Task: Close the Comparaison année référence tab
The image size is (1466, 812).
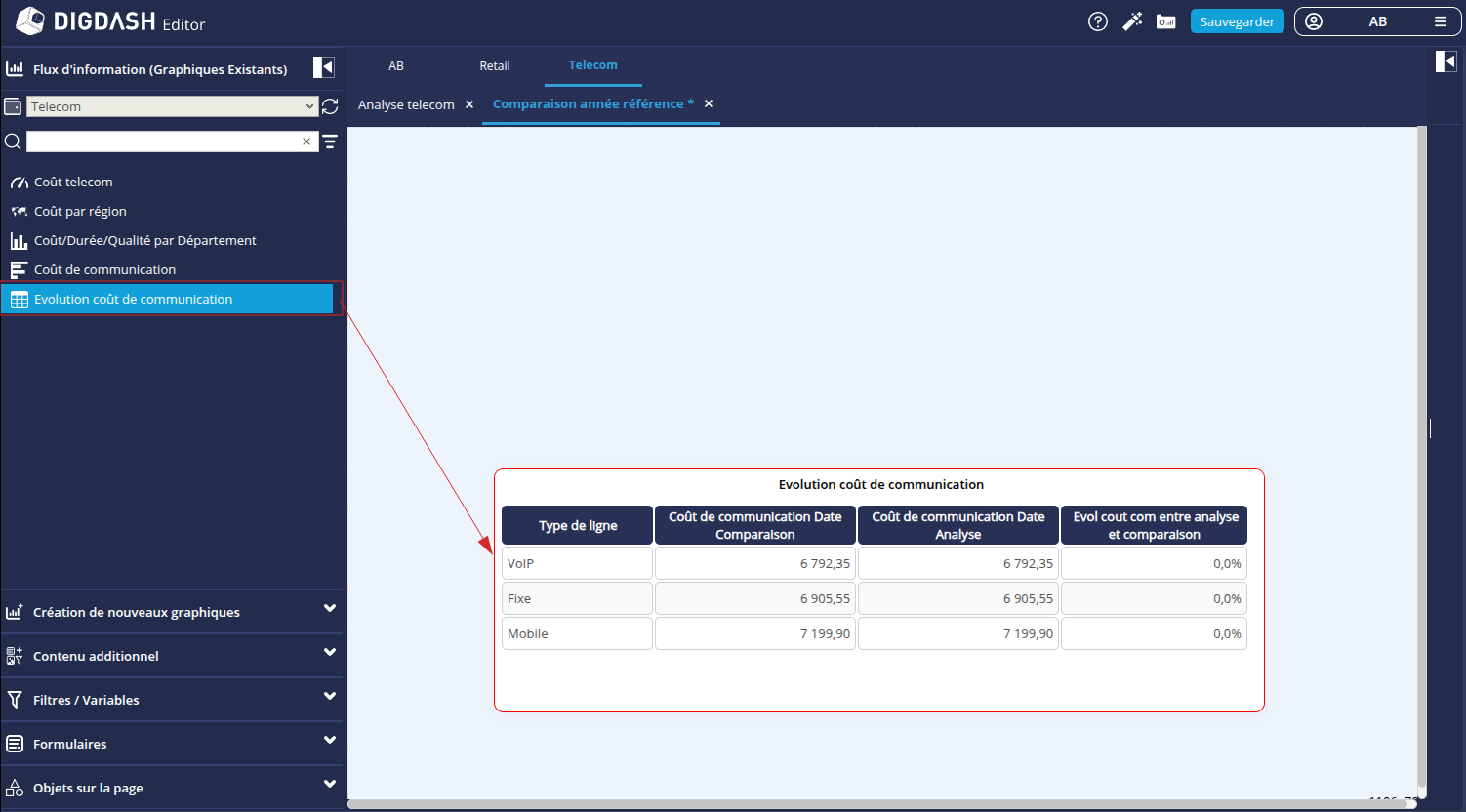Action: 709,103
